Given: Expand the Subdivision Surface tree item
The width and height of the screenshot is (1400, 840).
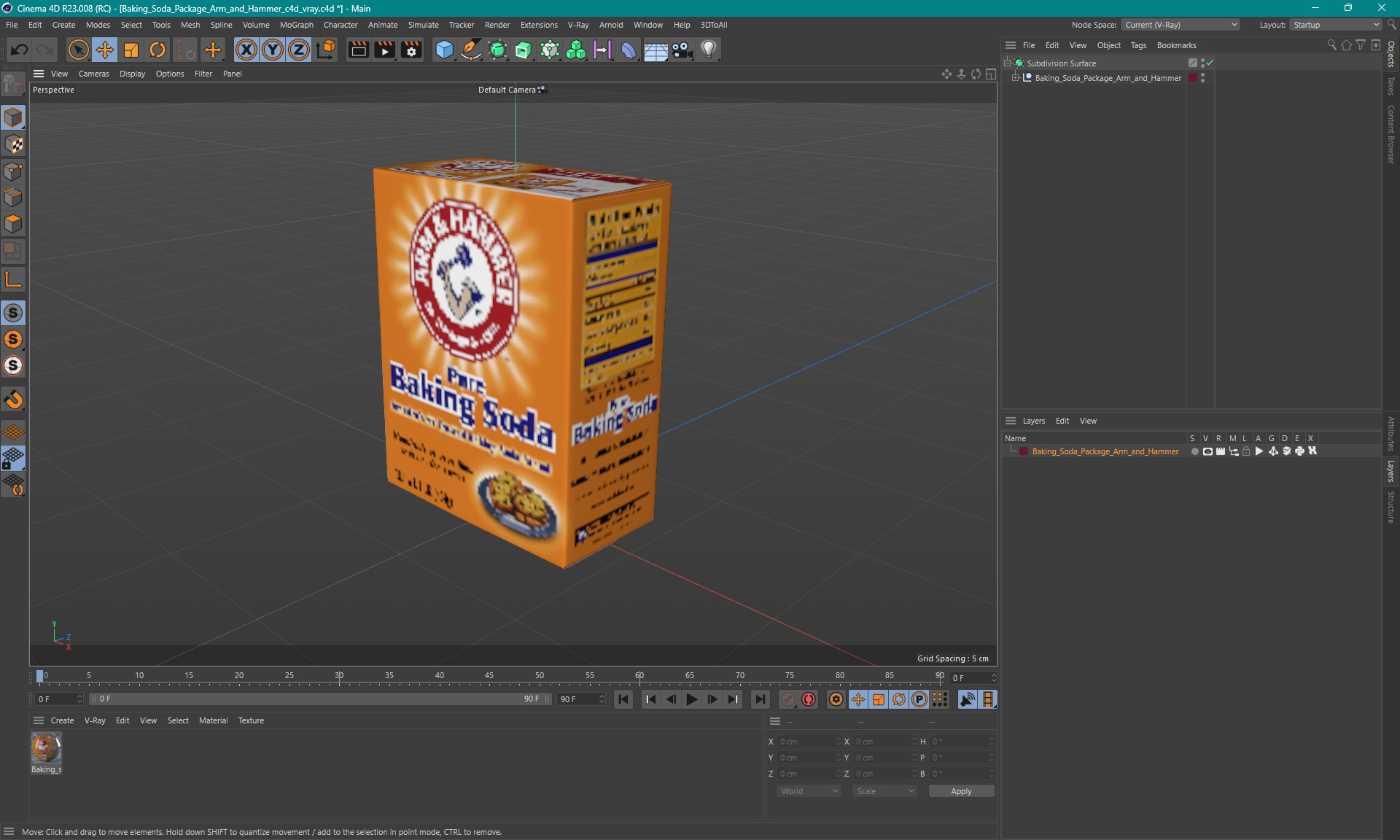Looking at the screenshot, I should tap(1008, 63).
